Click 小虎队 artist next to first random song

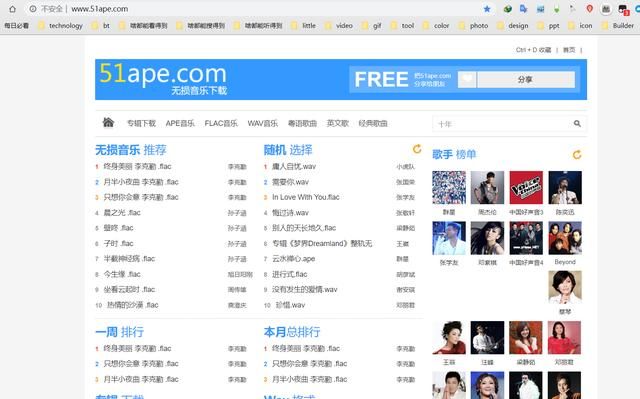coord(405,166)
